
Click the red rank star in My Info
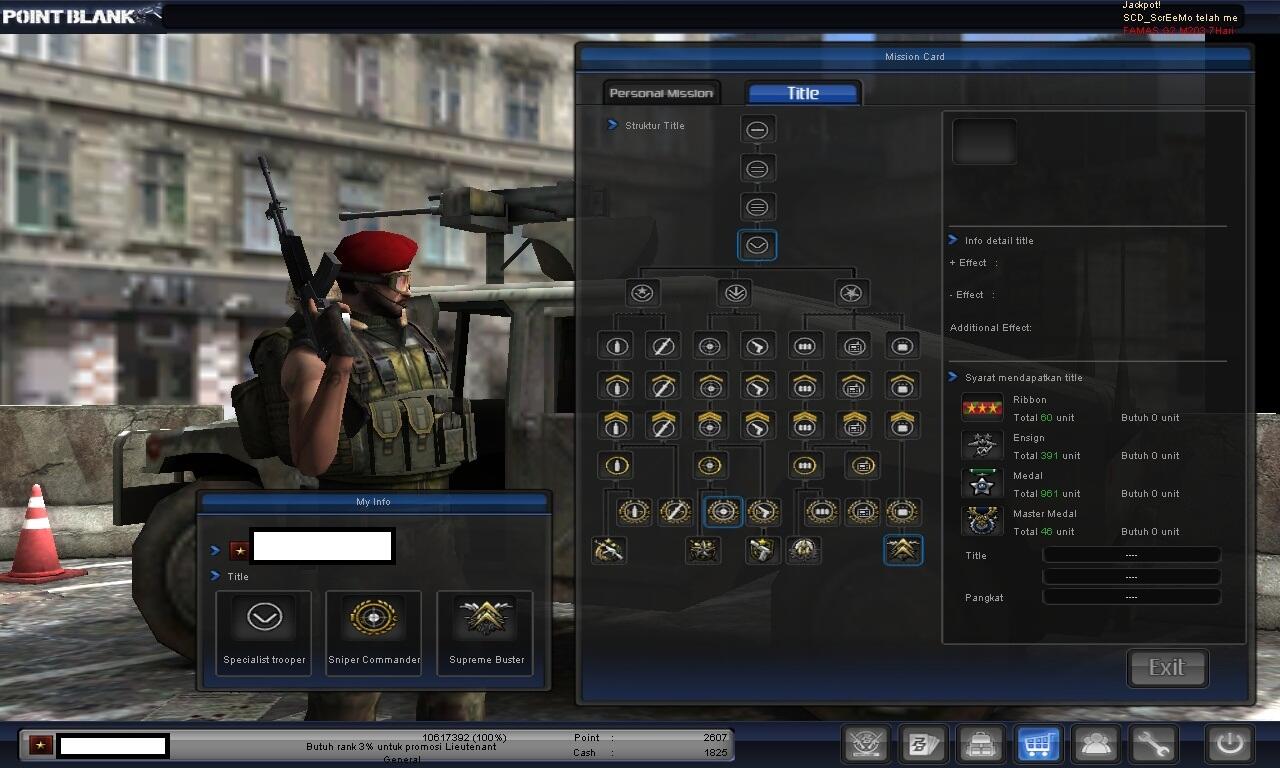tap(239, 550)
